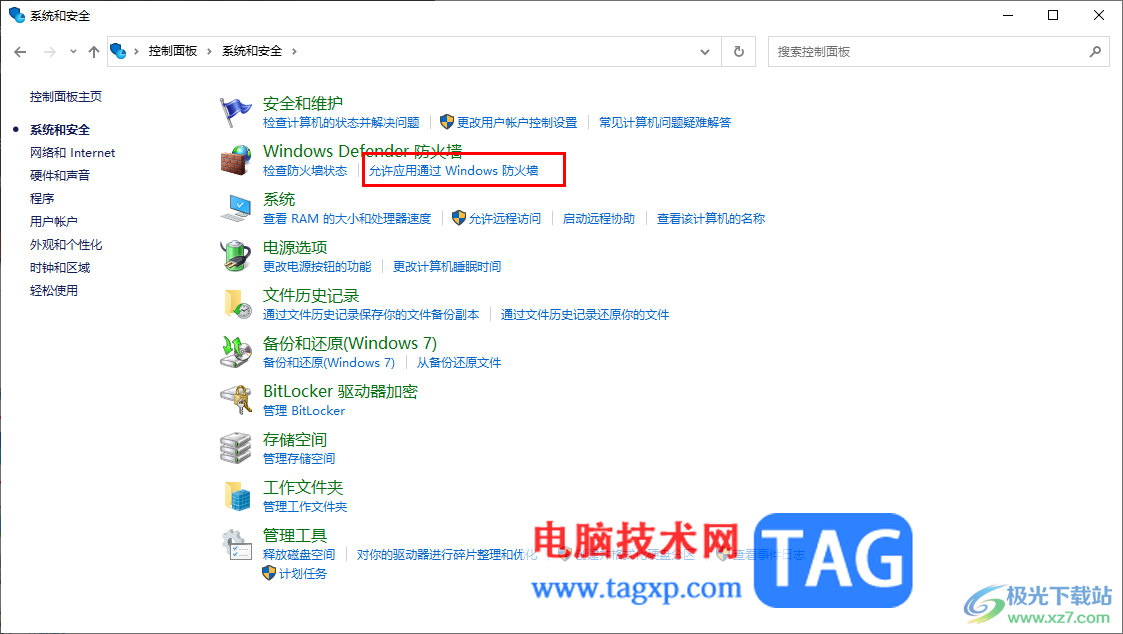Click 通过文件历史记录保存你的文件备份副本 link
The width and height of the screenshot is (1123, 634).
point(371,314)
